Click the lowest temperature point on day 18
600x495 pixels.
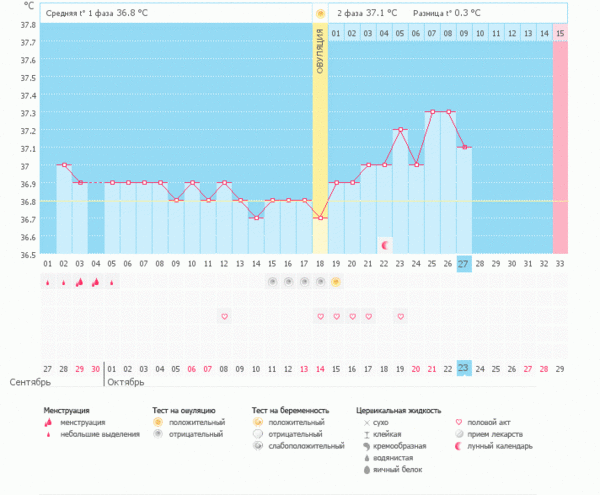(320, 218)
